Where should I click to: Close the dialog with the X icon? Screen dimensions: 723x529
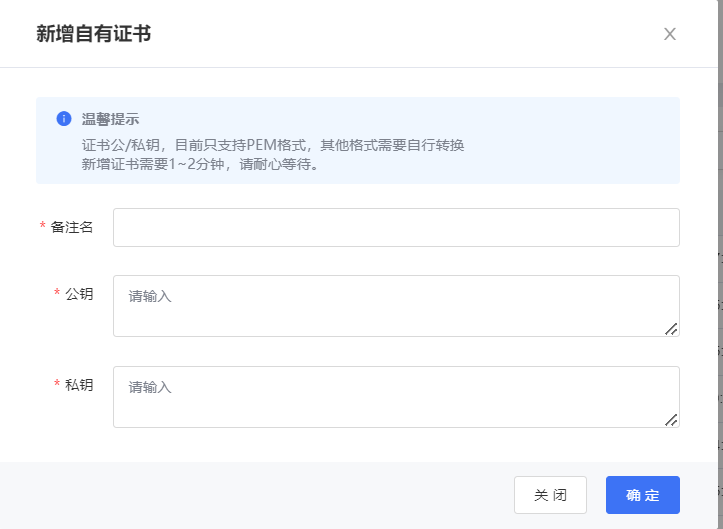(x=670, y=34)
